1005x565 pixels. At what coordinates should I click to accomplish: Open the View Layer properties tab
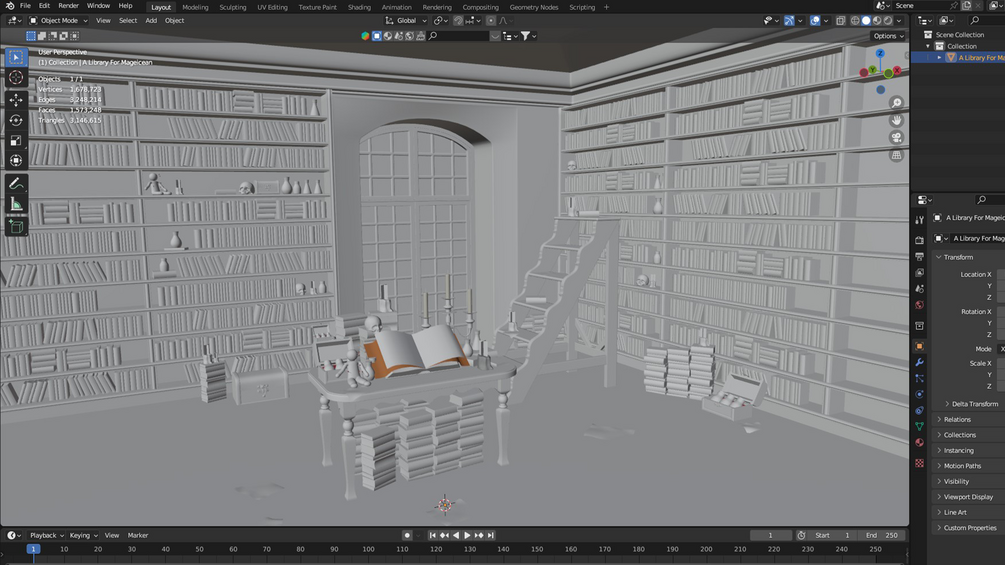tap(919, 272)
